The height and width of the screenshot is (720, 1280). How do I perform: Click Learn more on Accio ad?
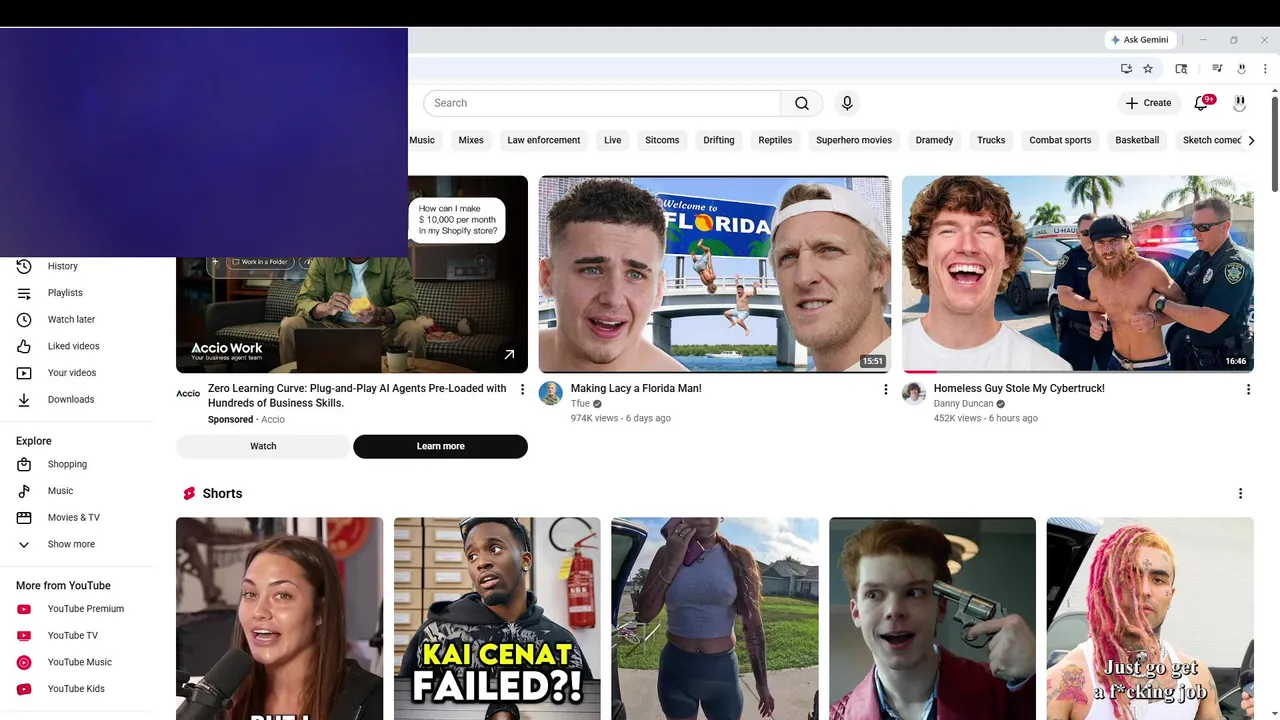440,446
